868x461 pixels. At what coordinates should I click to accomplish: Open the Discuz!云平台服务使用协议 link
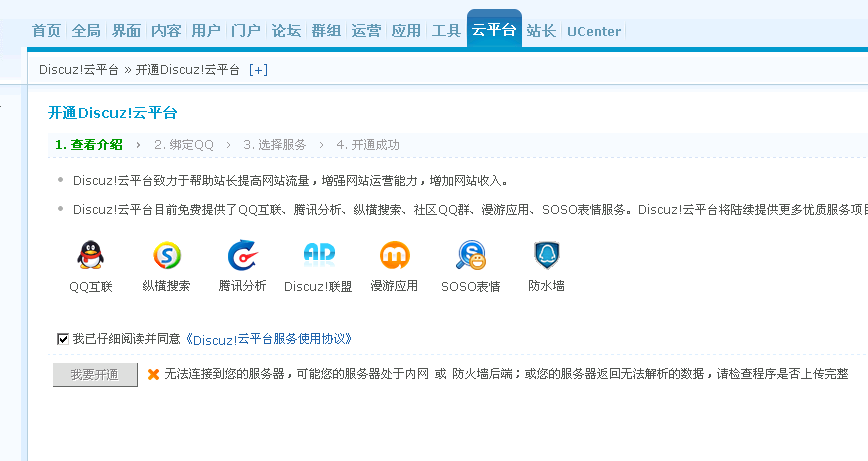point(268,339)
